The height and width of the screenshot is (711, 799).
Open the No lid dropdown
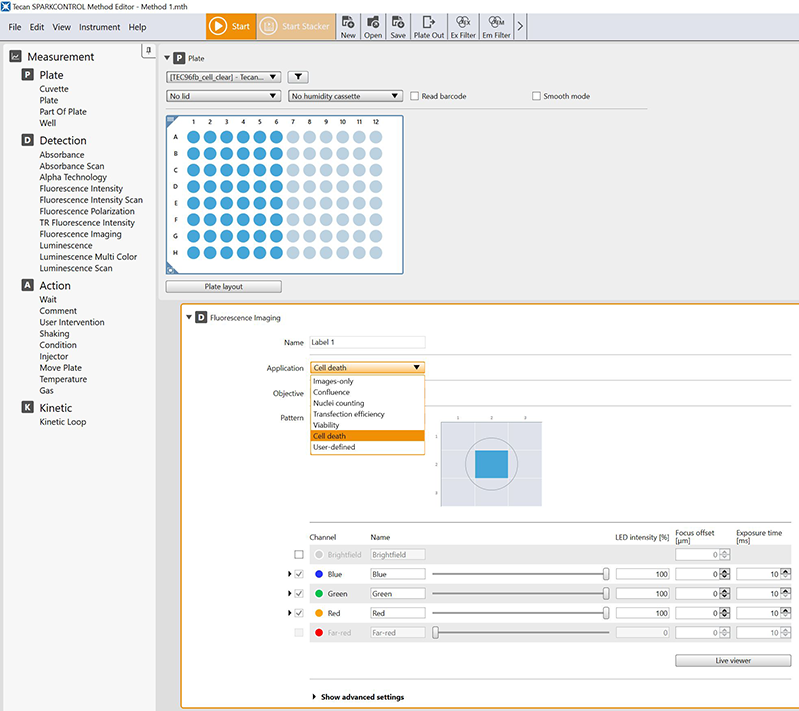click(x=223, y=97)
